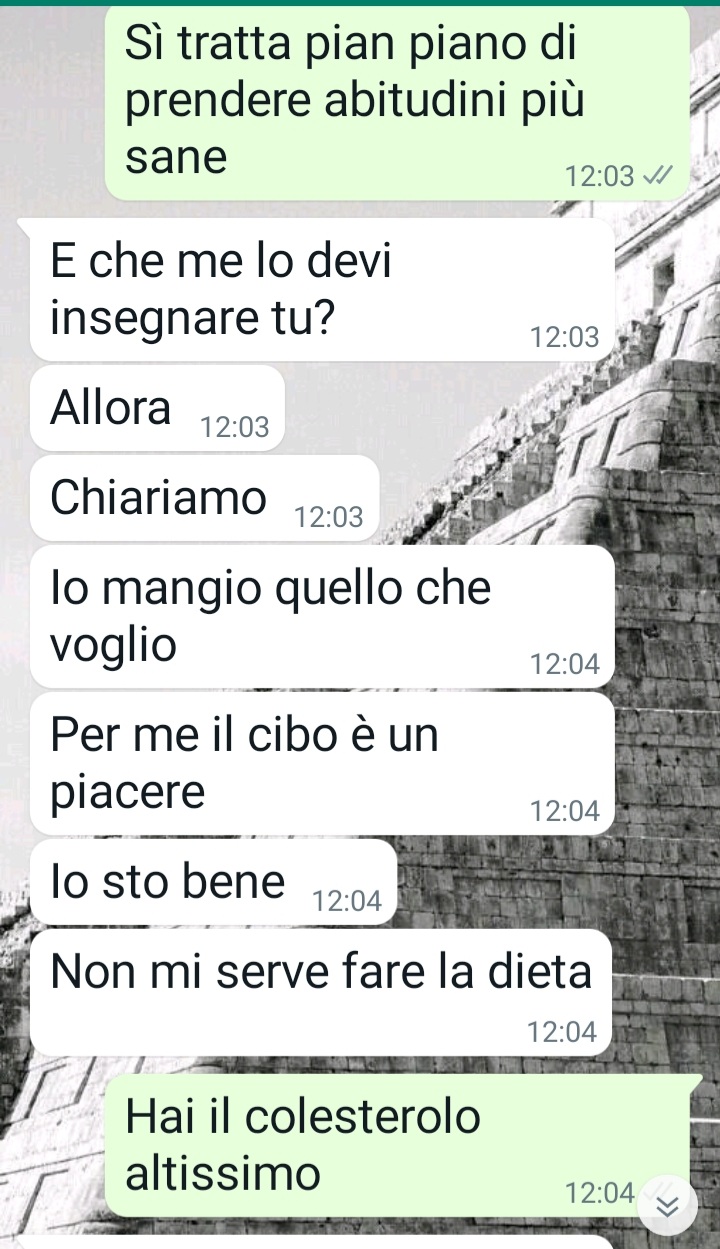Select the message 'Non mi serve fare la dieta'
The width and height of the screenshot is (720, 1249).
[x=322, y=992]
